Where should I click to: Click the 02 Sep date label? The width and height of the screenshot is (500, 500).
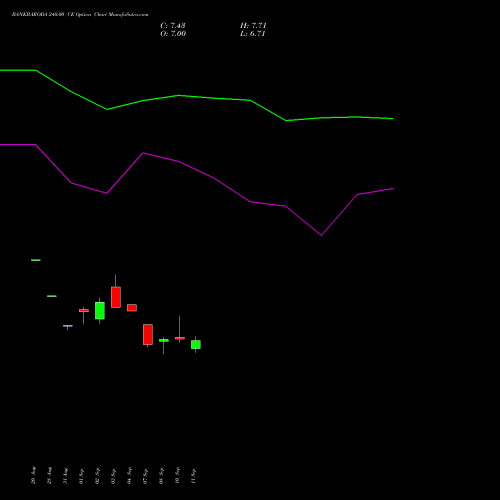coord(97,476)
